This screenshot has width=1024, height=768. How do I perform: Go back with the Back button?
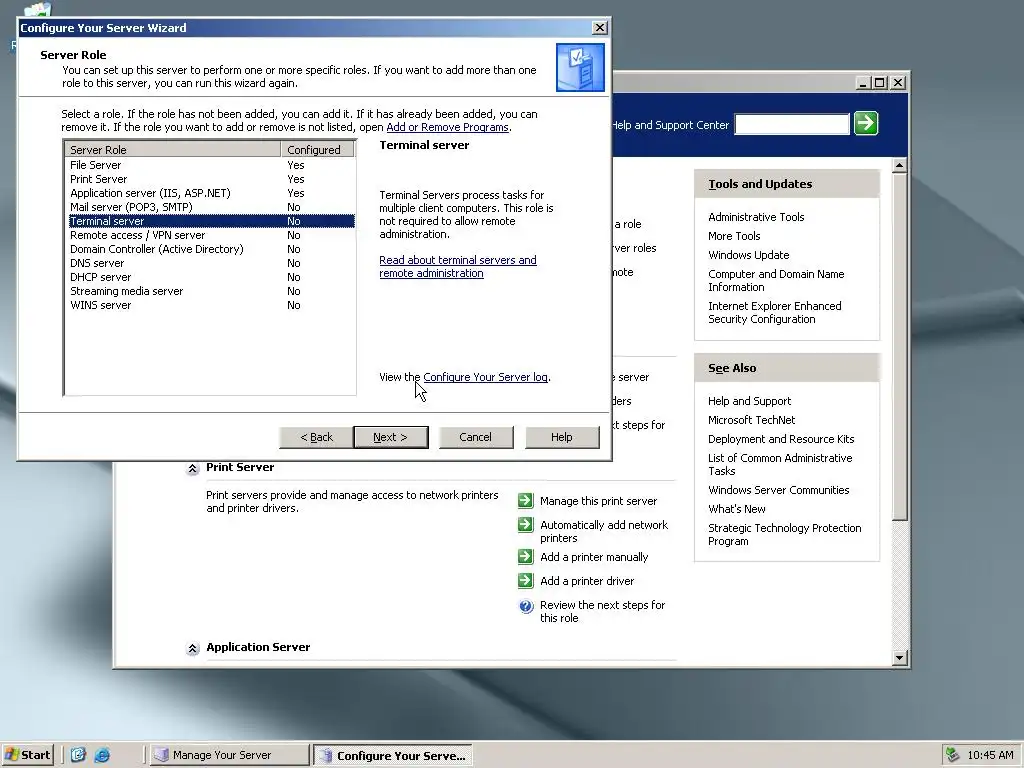316,438
